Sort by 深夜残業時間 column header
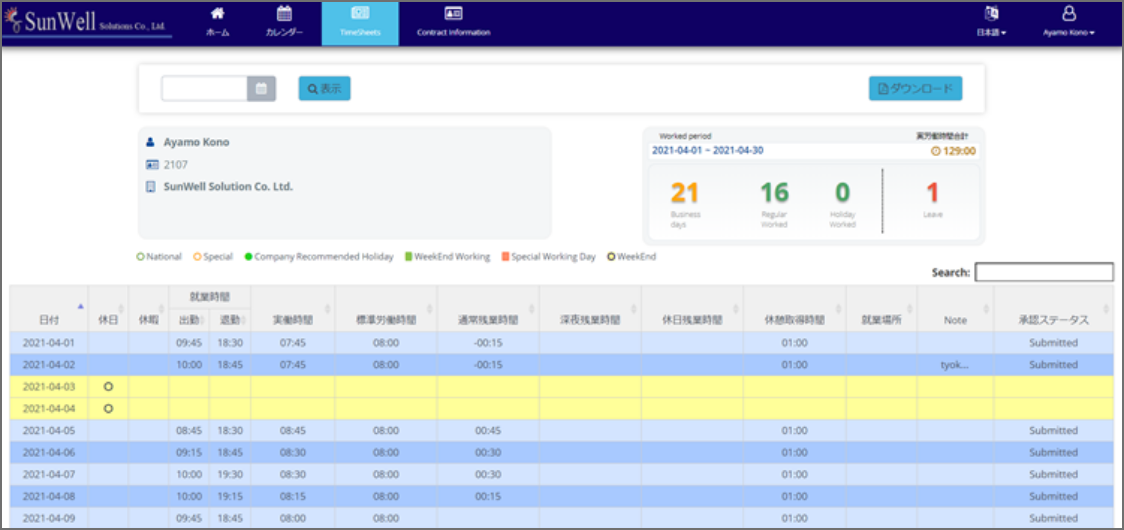This screenshot has height=530, width=1124. 590,308
